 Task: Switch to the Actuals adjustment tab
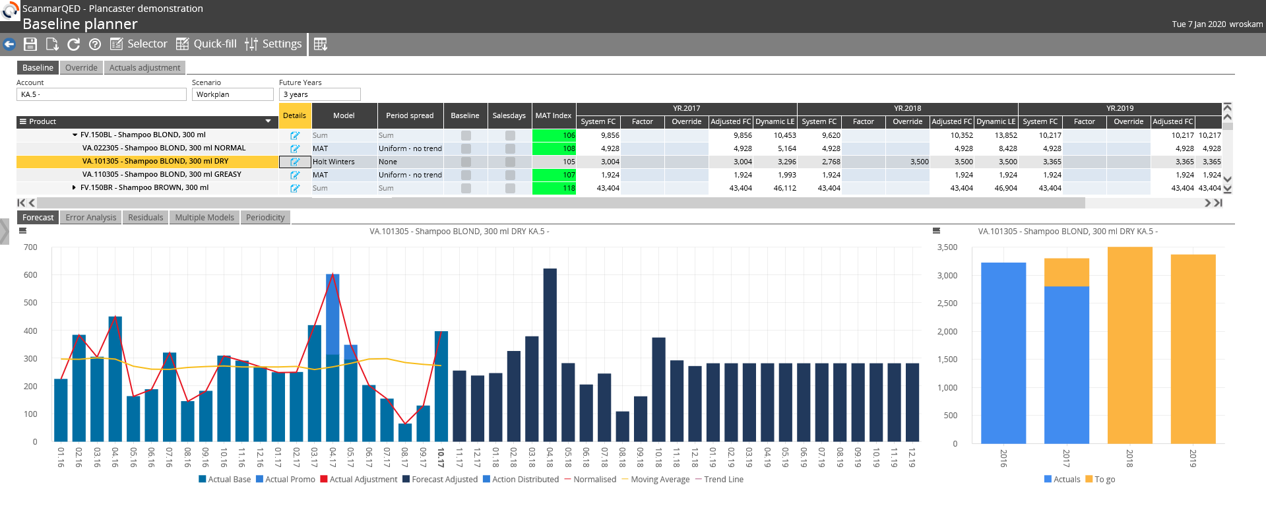click(x=144, y=68)
